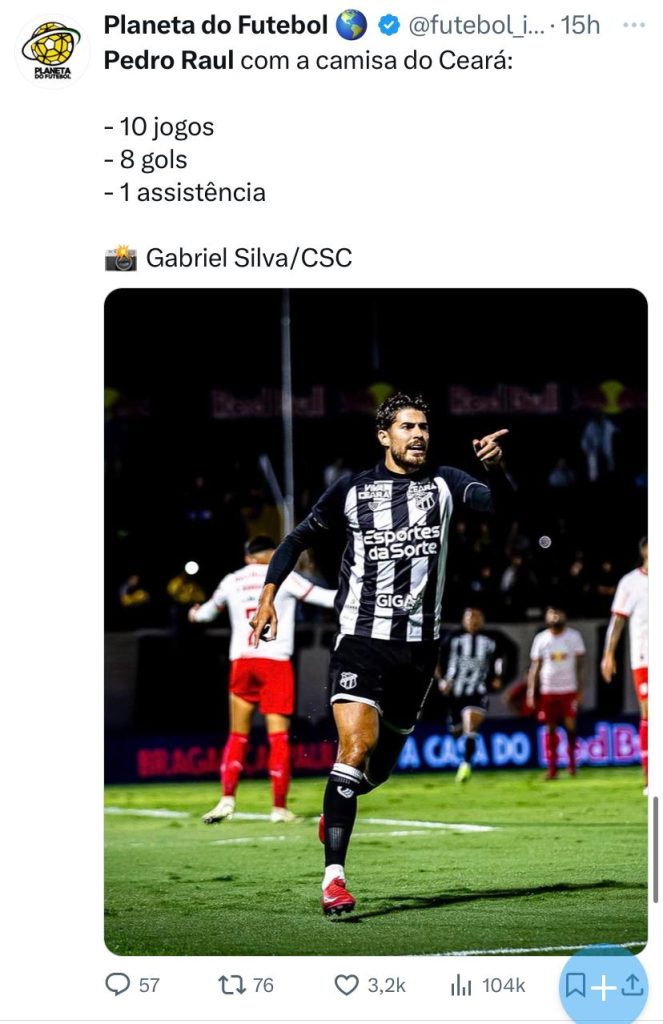Click the 76 reposts count
This screenshot has height=1024, width=663.
tap(263, 985)
